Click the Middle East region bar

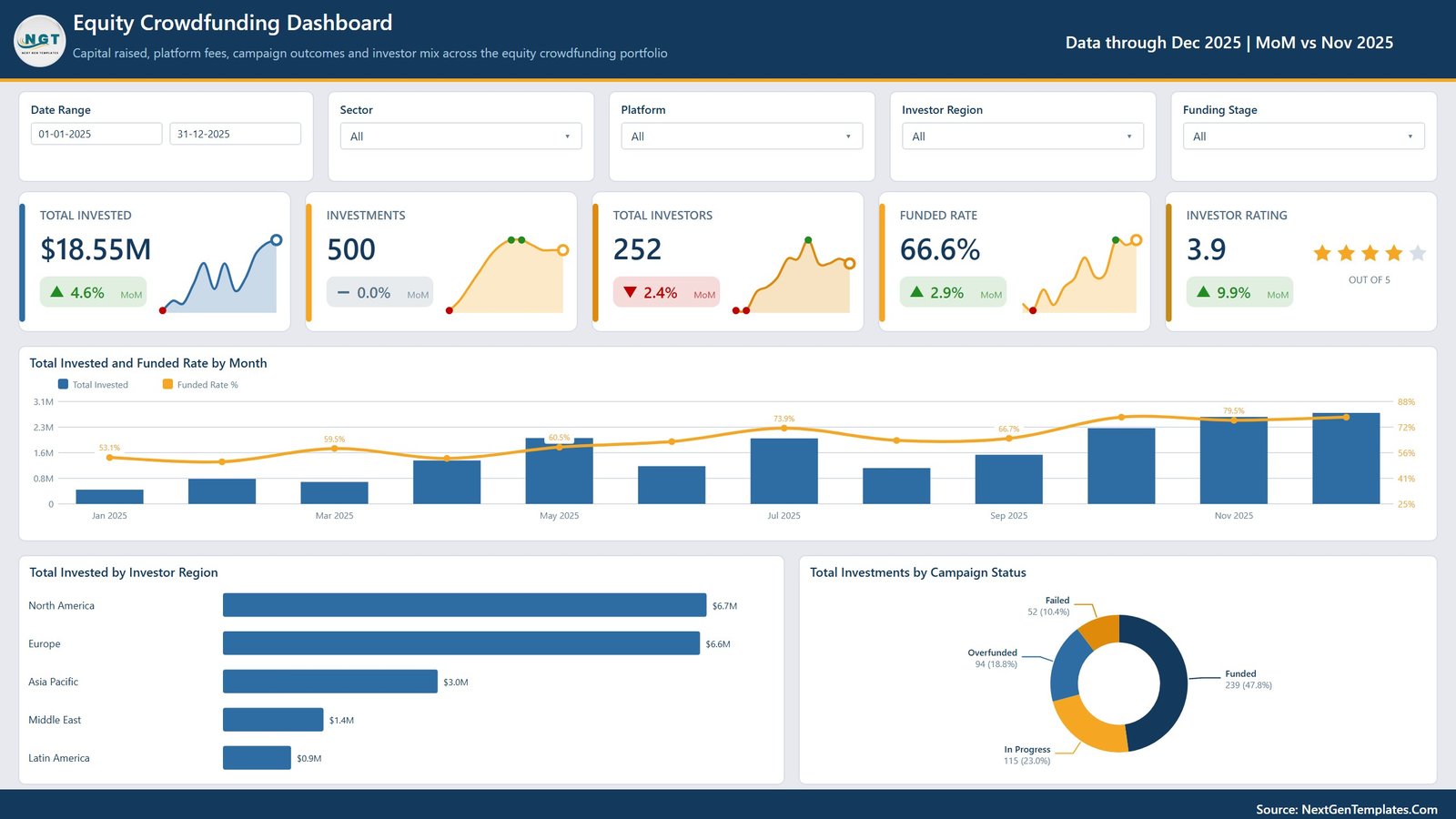273,720
